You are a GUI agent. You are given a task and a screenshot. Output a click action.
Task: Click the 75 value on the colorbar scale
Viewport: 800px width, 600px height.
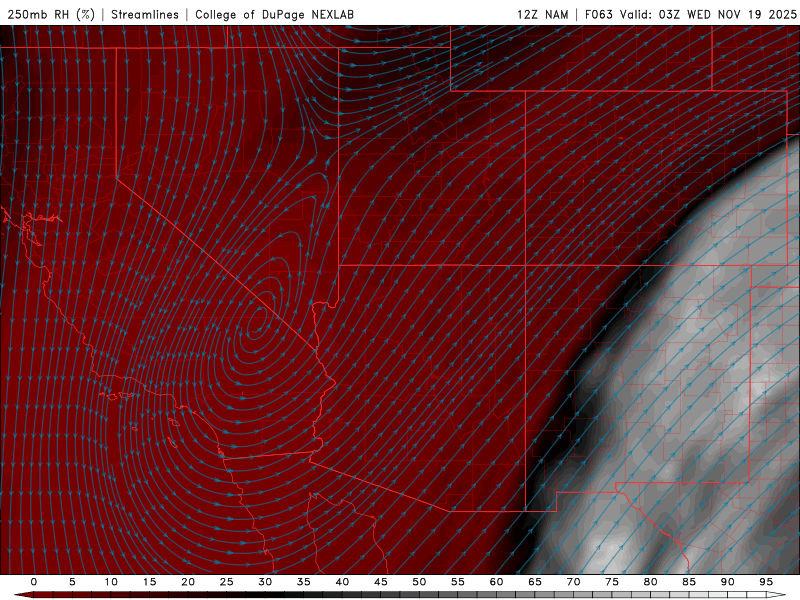[x=611, y=582]
